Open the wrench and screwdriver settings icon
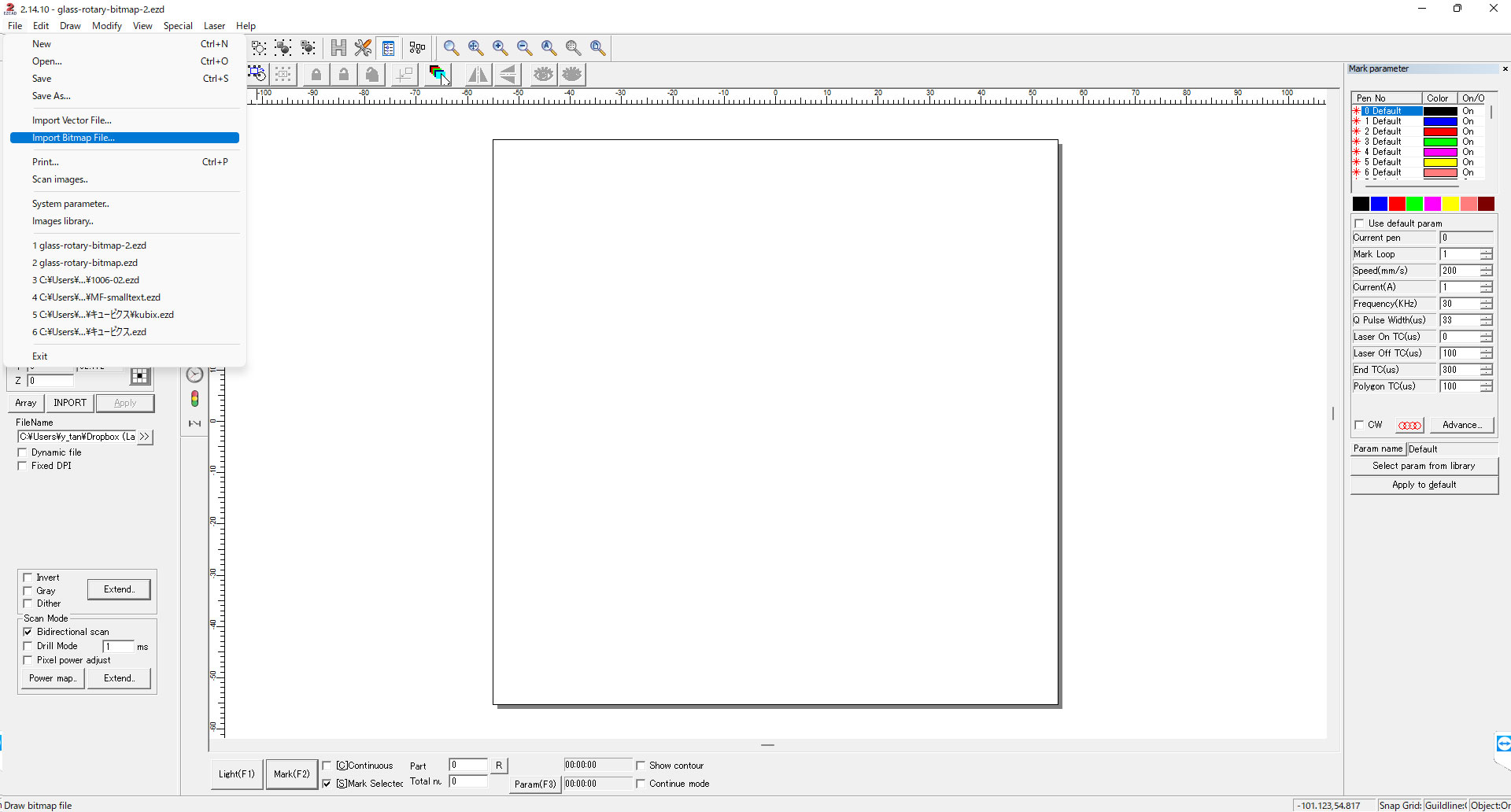 (x=363, y=48)
